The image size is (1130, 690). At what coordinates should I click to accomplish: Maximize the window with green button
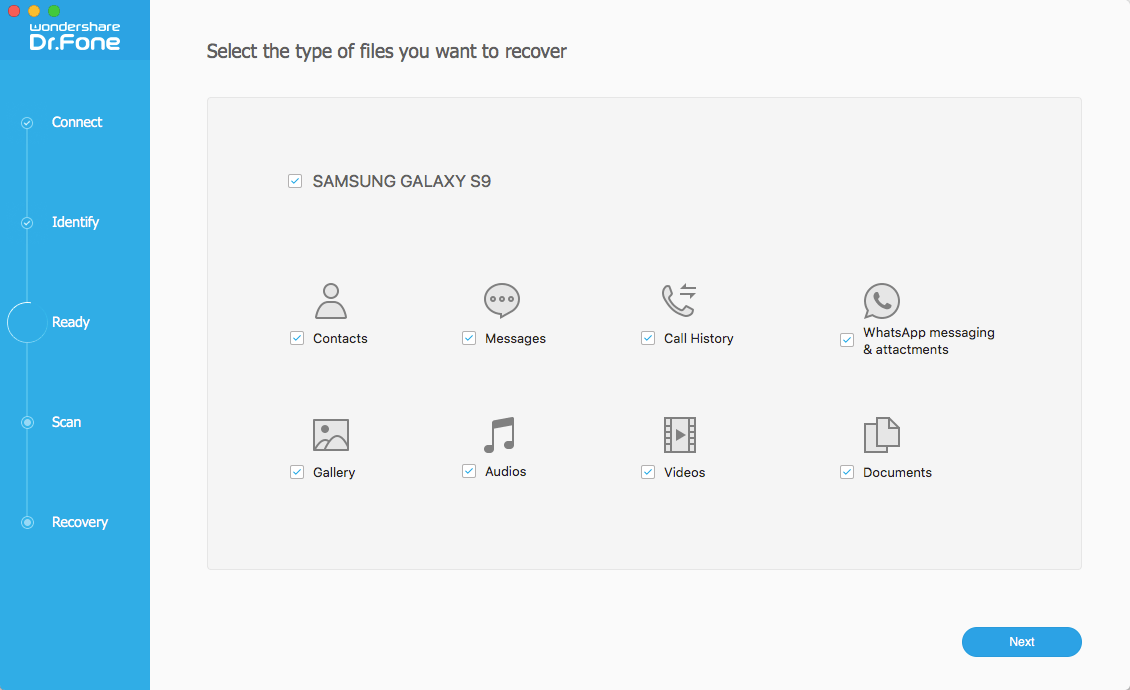point(54,11)
